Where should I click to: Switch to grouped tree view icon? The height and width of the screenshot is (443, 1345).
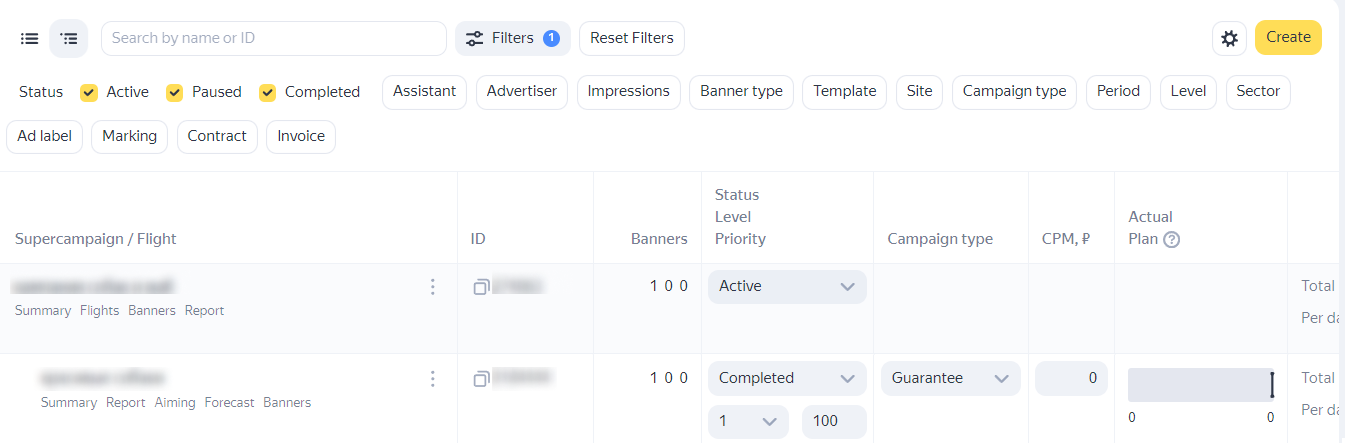coord(68,38)
